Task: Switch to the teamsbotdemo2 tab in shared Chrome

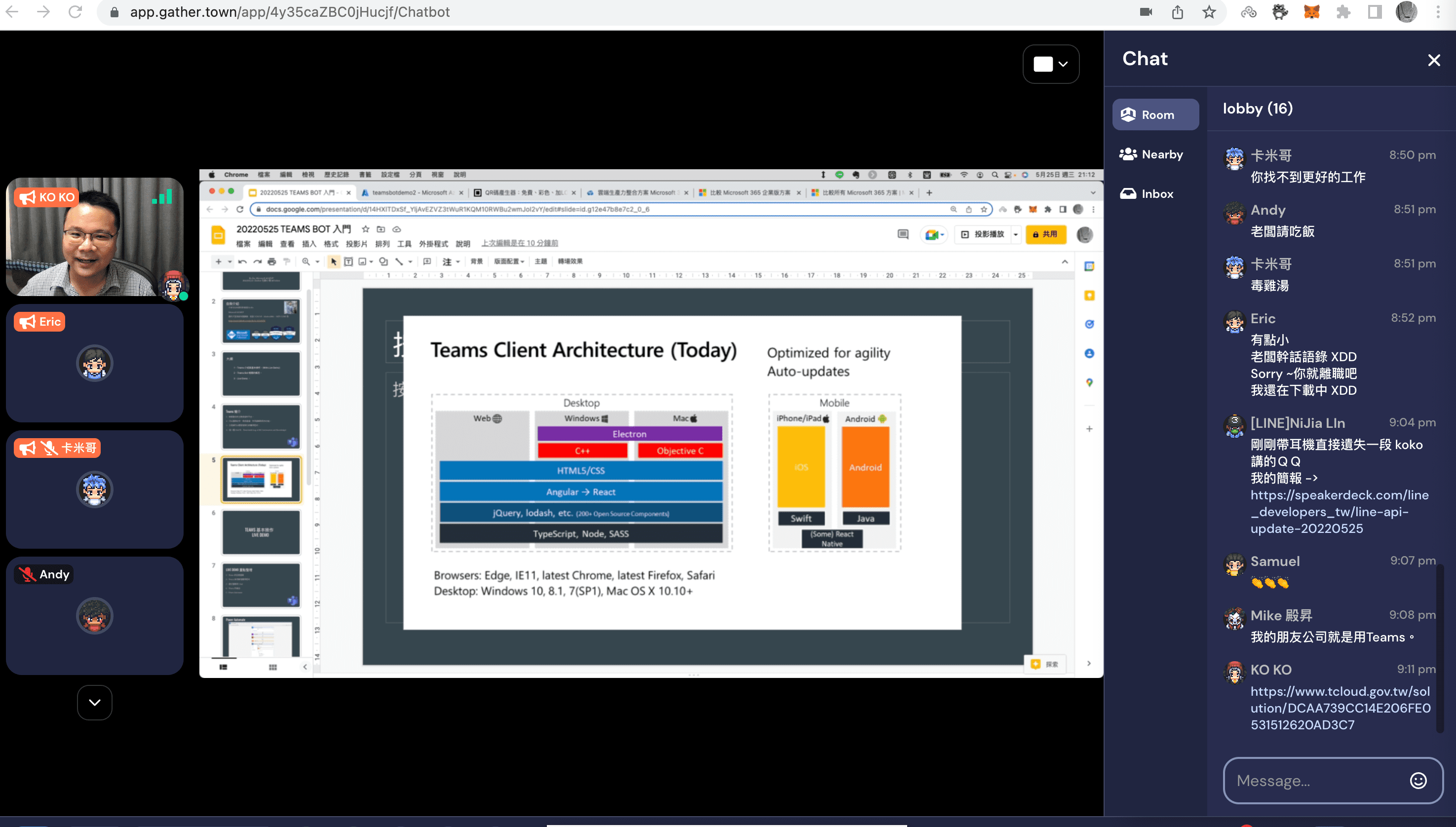Action: [x=412, y=192]
